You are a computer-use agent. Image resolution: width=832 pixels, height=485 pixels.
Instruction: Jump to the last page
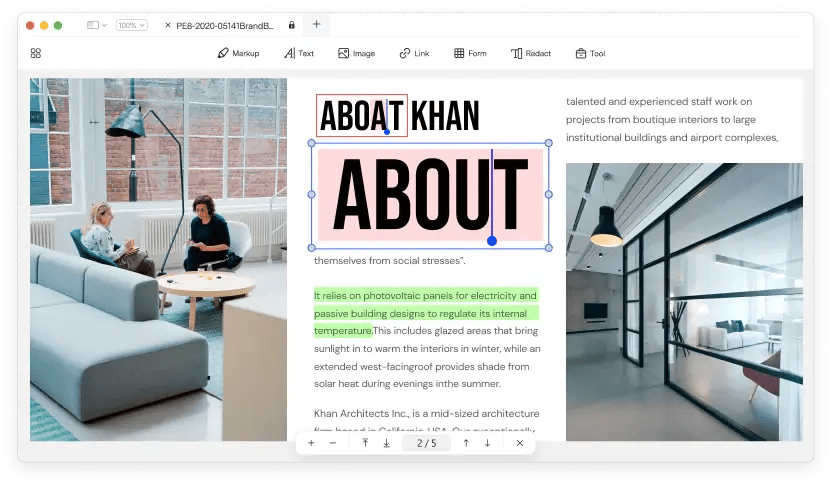[386, 443]
